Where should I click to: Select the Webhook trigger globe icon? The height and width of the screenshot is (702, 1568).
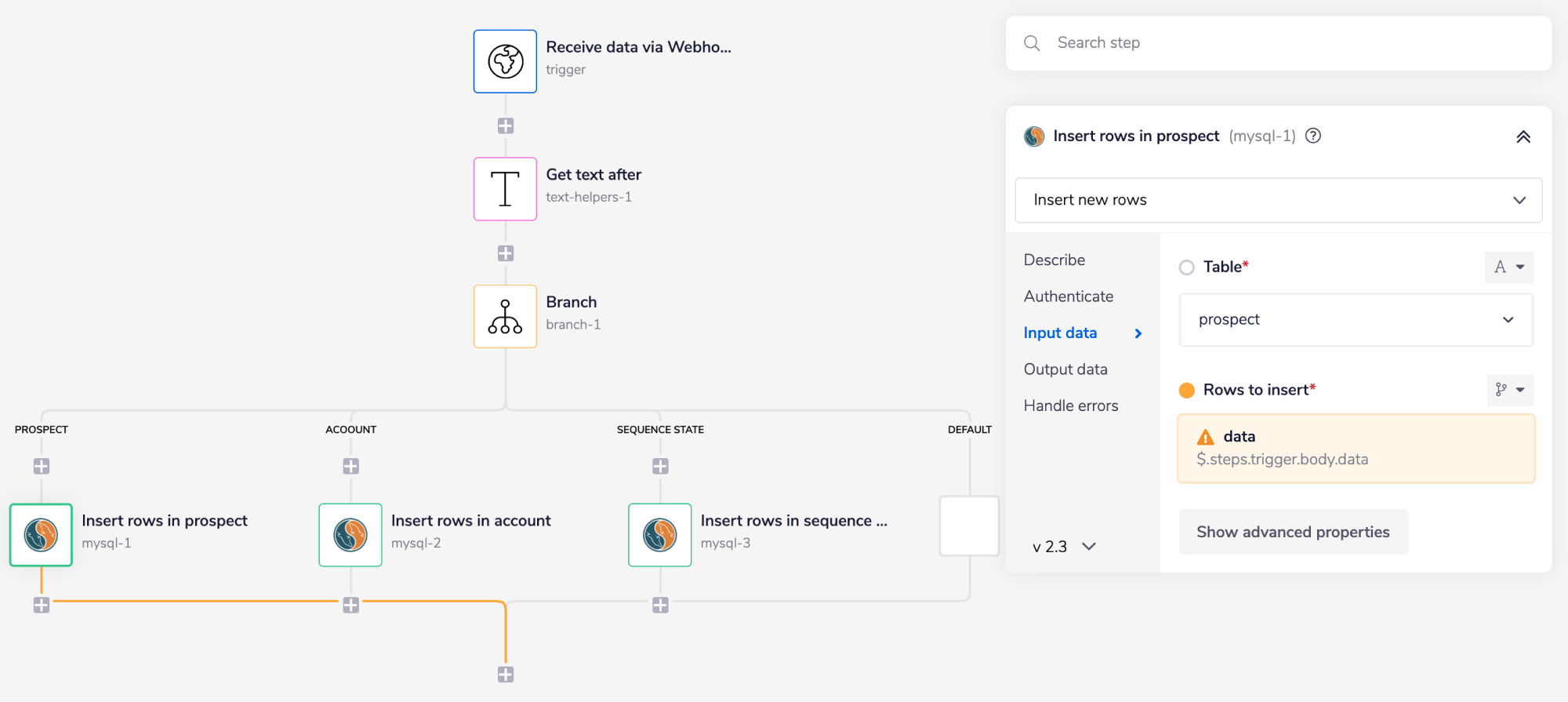[505, 61]
